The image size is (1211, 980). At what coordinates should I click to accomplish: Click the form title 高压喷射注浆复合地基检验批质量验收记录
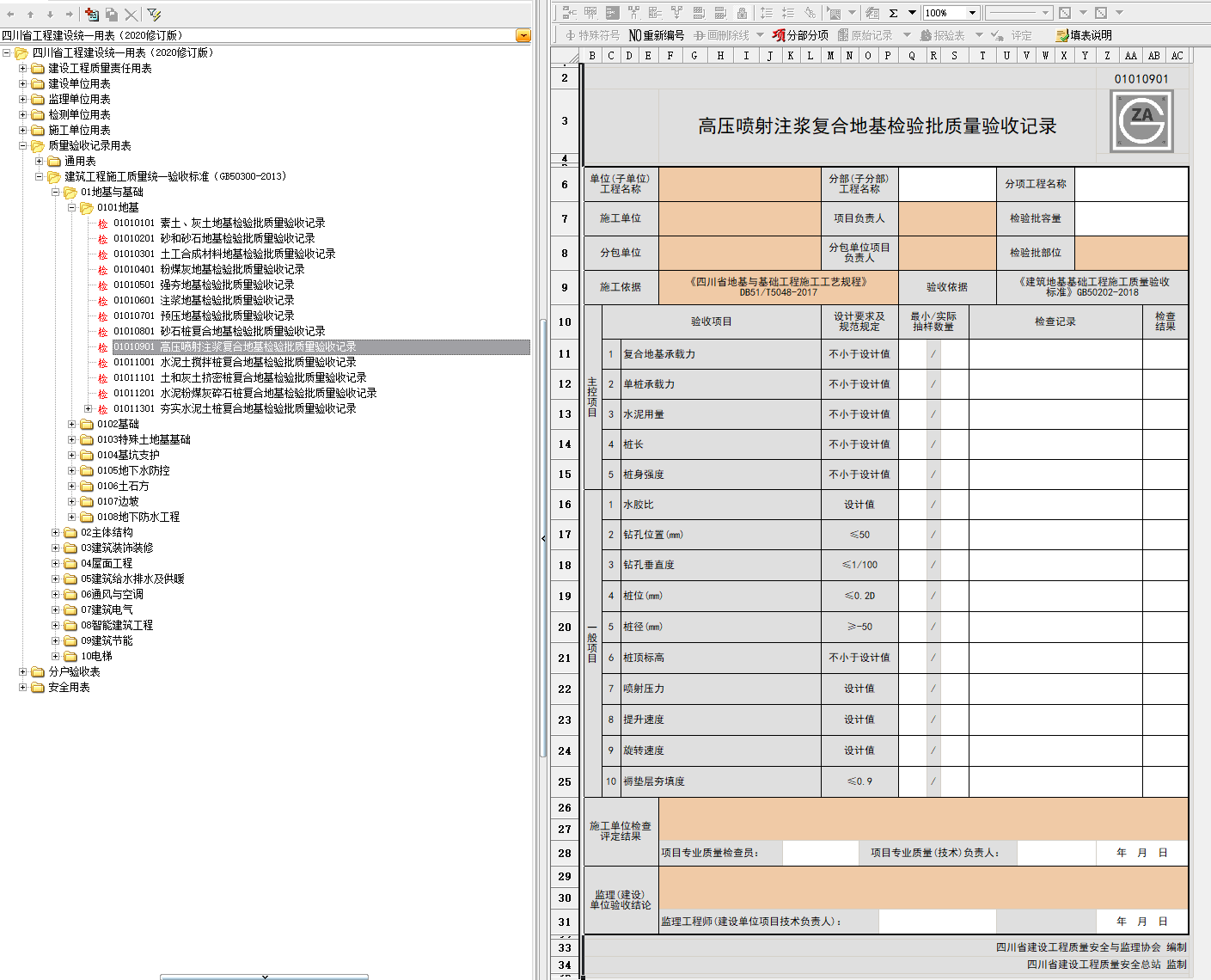[x=877, y=126]
